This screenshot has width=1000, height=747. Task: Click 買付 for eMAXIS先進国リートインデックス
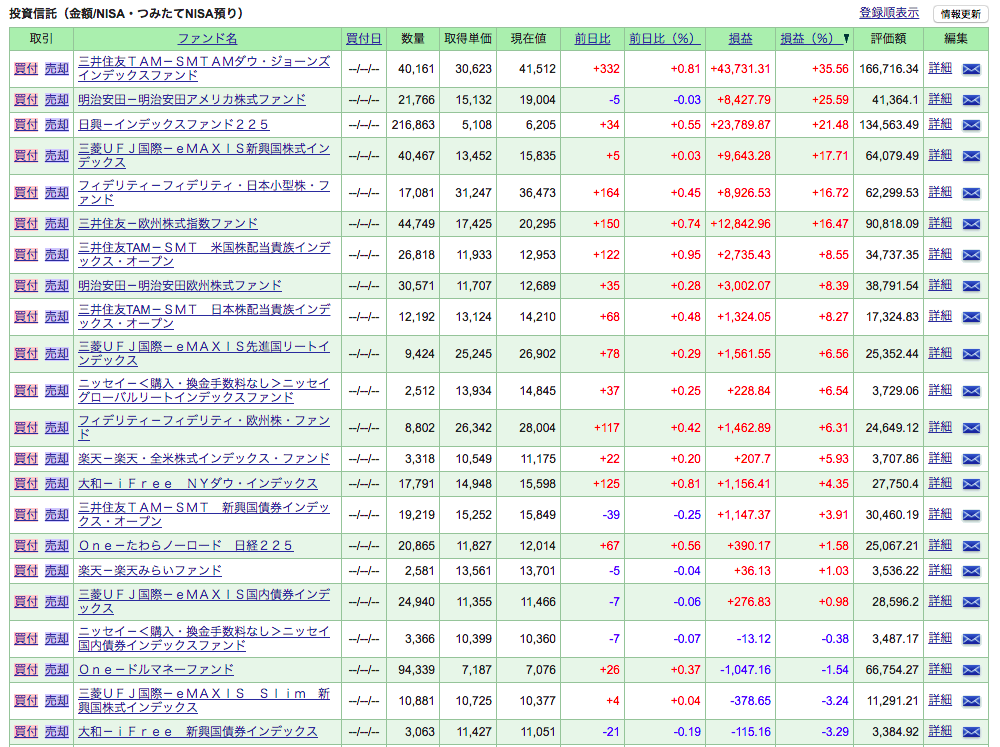(26, 353)
